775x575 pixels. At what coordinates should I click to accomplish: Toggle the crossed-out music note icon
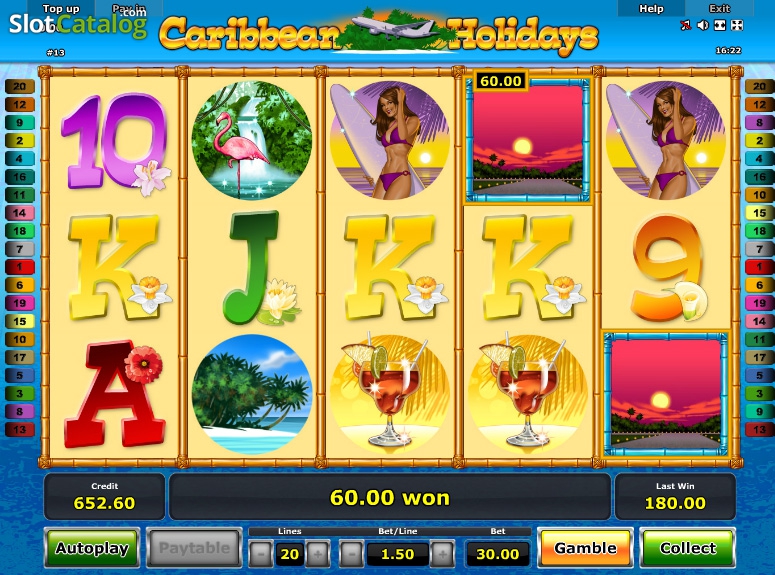(x=686, y=25)
